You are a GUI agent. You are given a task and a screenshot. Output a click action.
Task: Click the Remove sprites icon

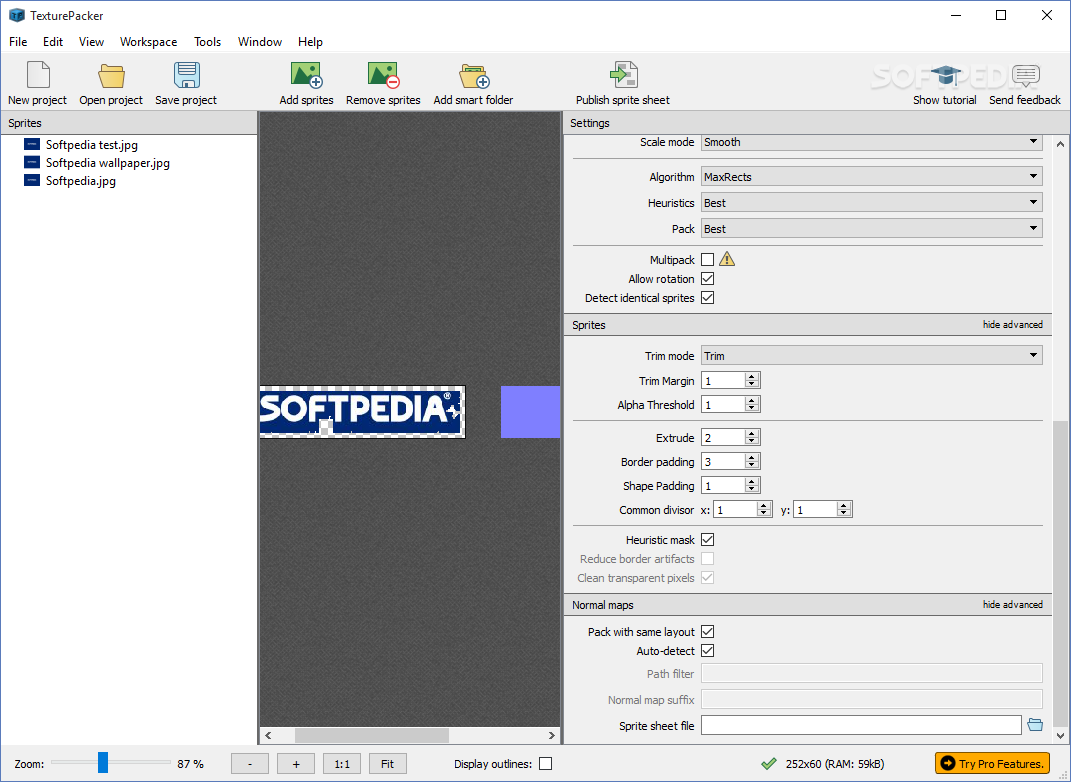pos(383,75)
